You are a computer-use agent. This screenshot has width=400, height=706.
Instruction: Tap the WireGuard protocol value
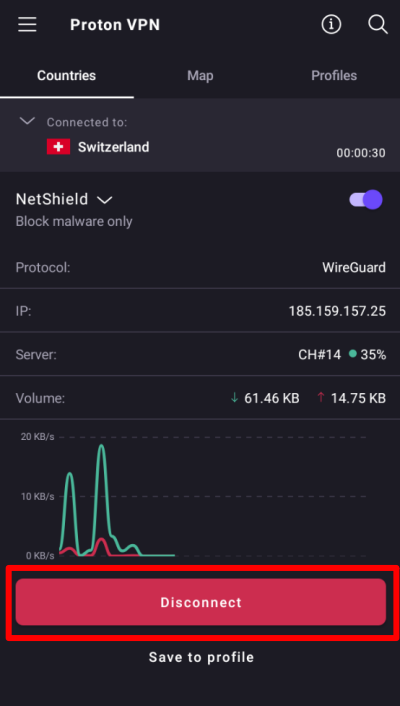(354, 267)
